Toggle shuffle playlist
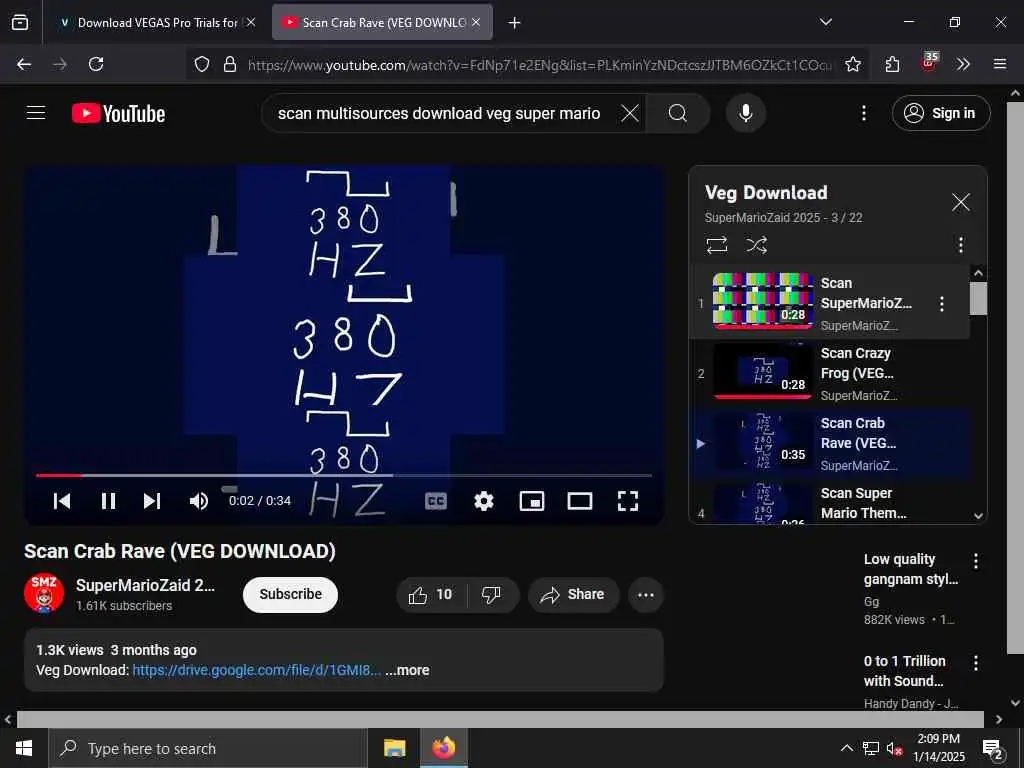 click(x=756, y=245)
